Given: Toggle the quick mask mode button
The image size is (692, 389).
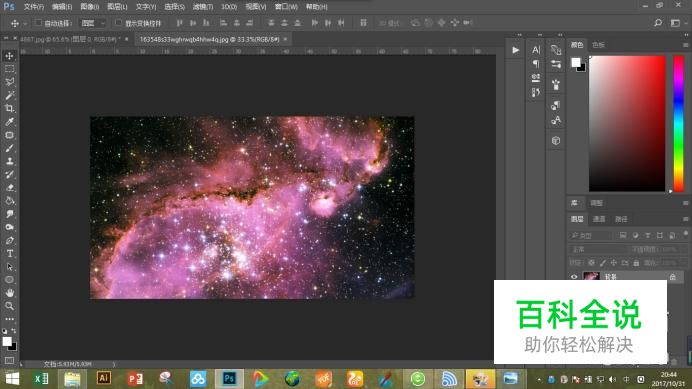Looking at the screenshot, I should [9, 361].
